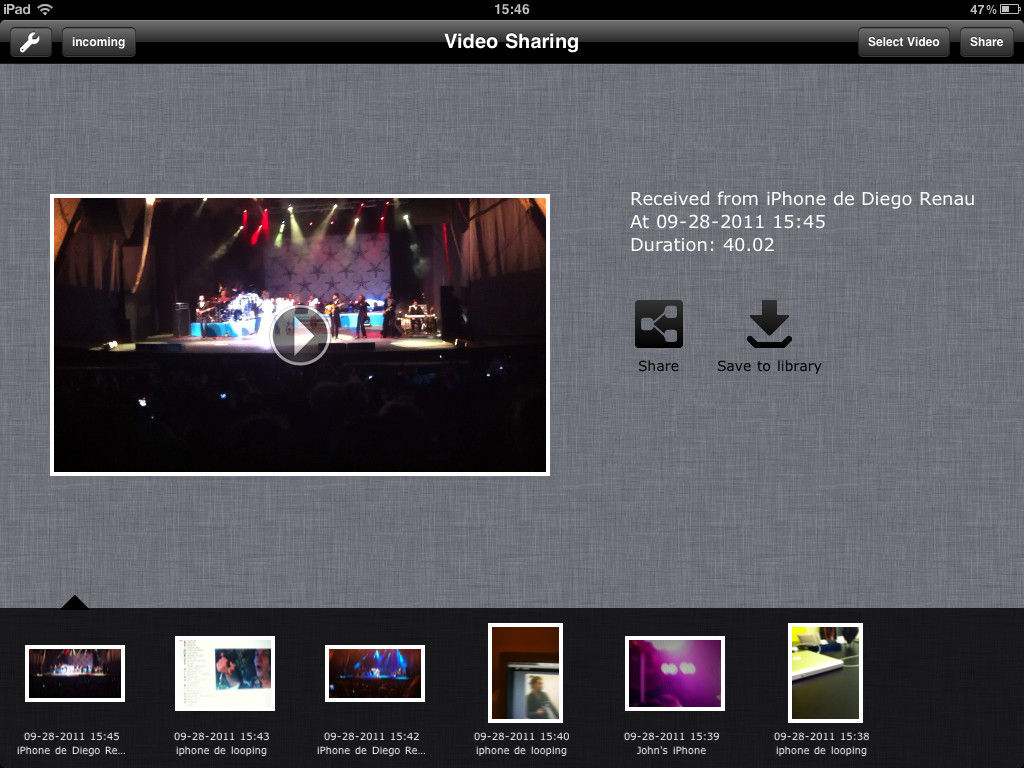Open settings via the wrench icon

coord(31,42)
